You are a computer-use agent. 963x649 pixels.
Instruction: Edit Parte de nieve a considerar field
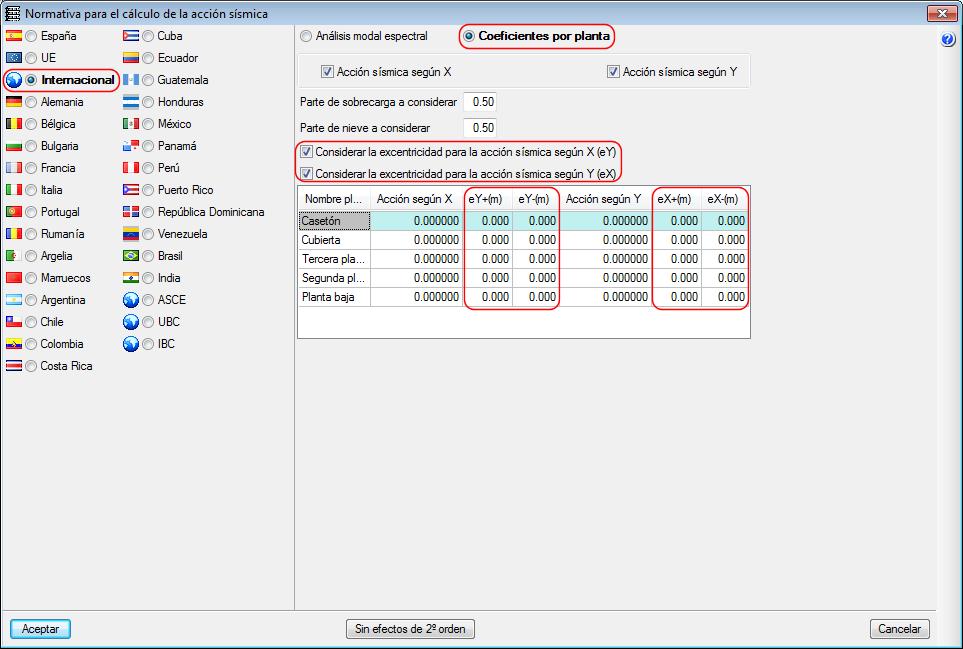tap(480, 128)
